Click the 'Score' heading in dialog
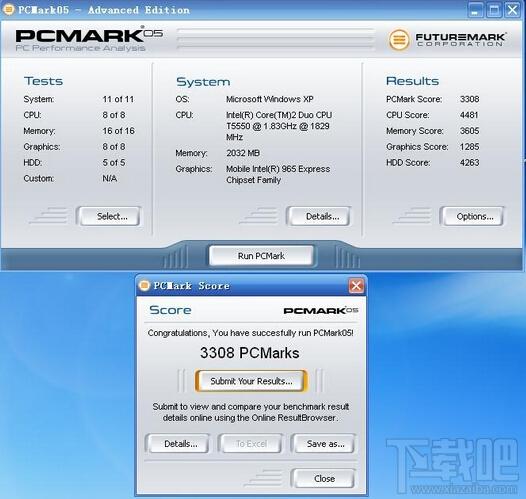Viewport: 526px width, 499px height. (x=170, y=310)
